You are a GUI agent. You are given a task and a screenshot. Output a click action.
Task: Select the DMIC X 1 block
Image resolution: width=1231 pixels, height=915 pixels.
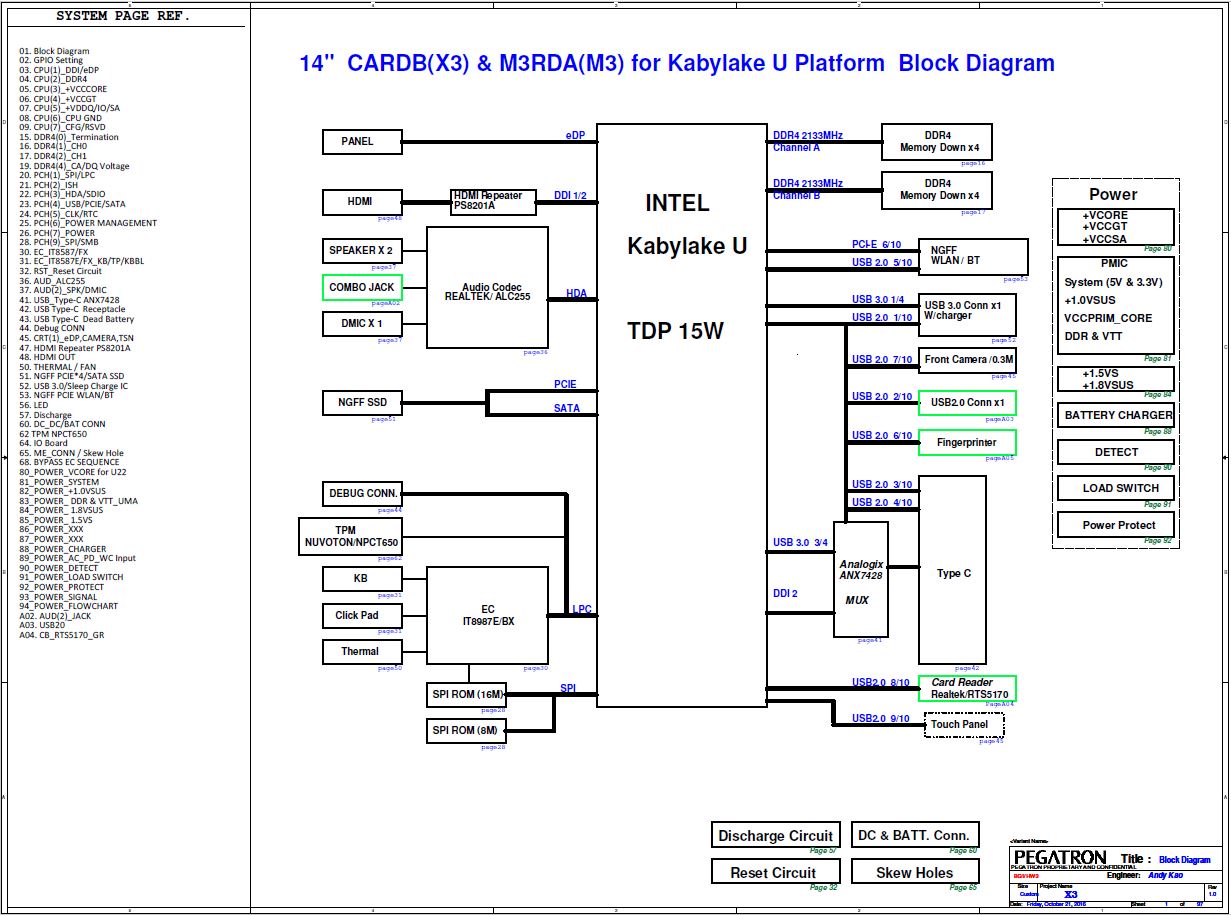click(362, 324)
